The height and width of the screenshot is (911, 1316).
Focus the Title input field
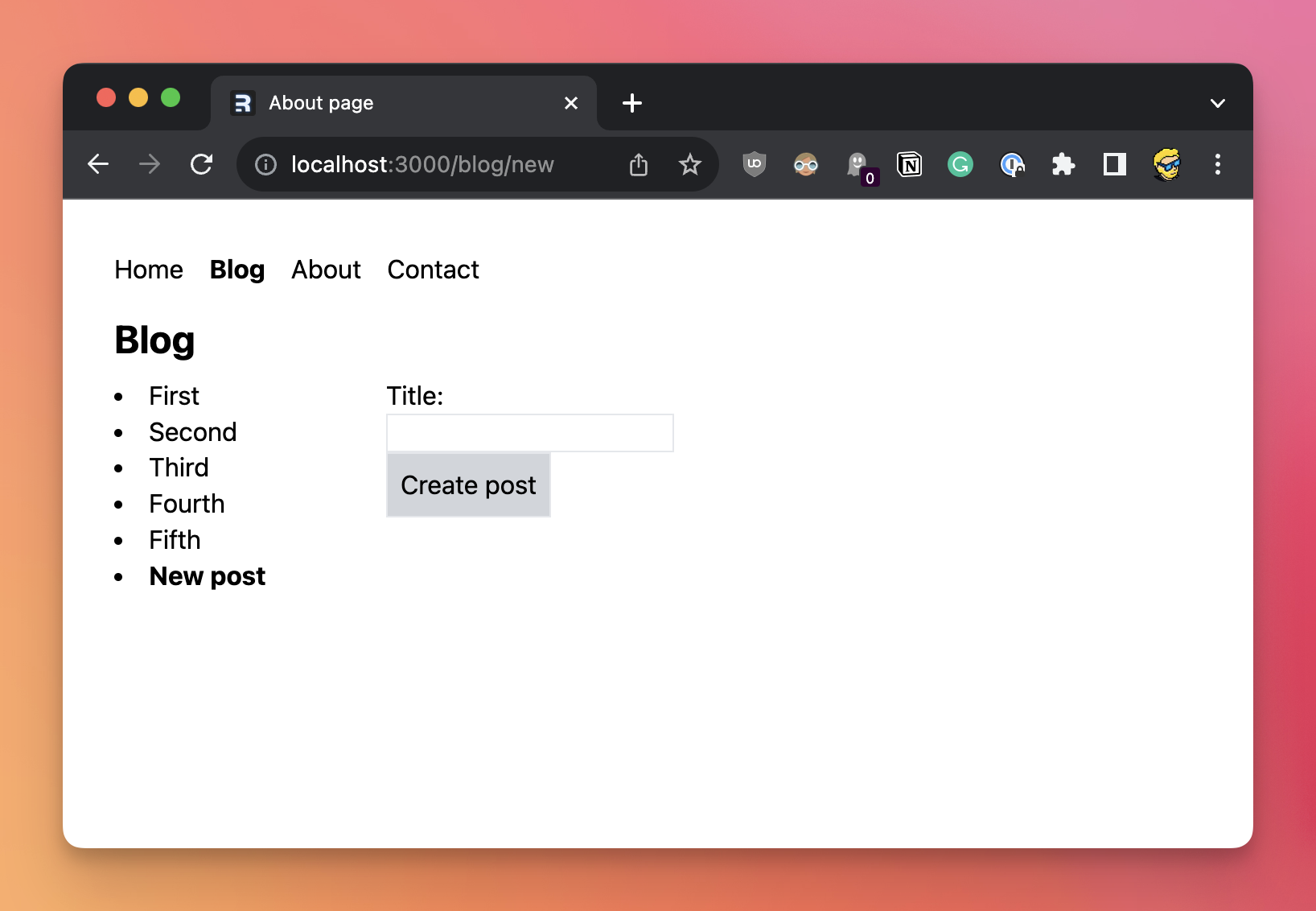pyautogui.click(x=529, y=433)
